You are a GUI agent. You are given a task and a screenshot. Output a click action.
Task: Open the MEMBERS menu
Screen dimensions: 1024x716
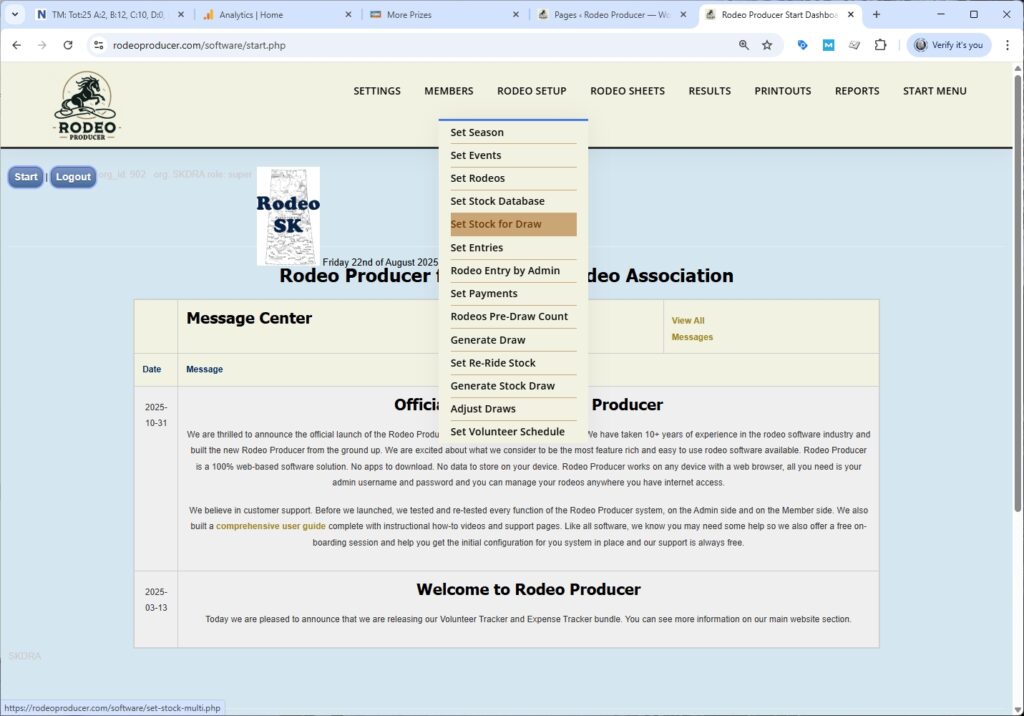(448, 91)
